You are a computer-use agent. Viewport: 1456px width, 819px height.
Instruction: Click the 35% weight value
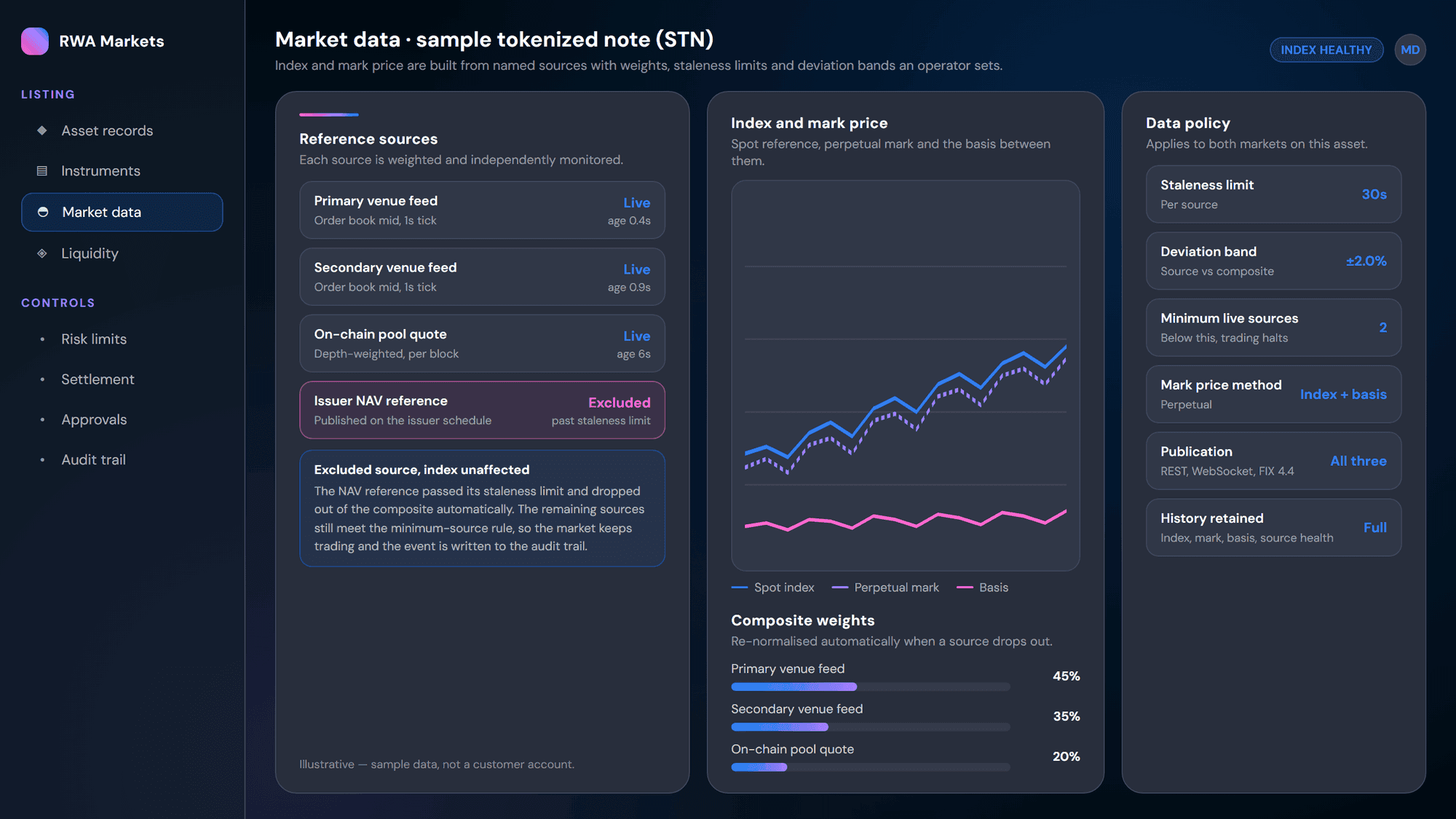[1066, 716]
